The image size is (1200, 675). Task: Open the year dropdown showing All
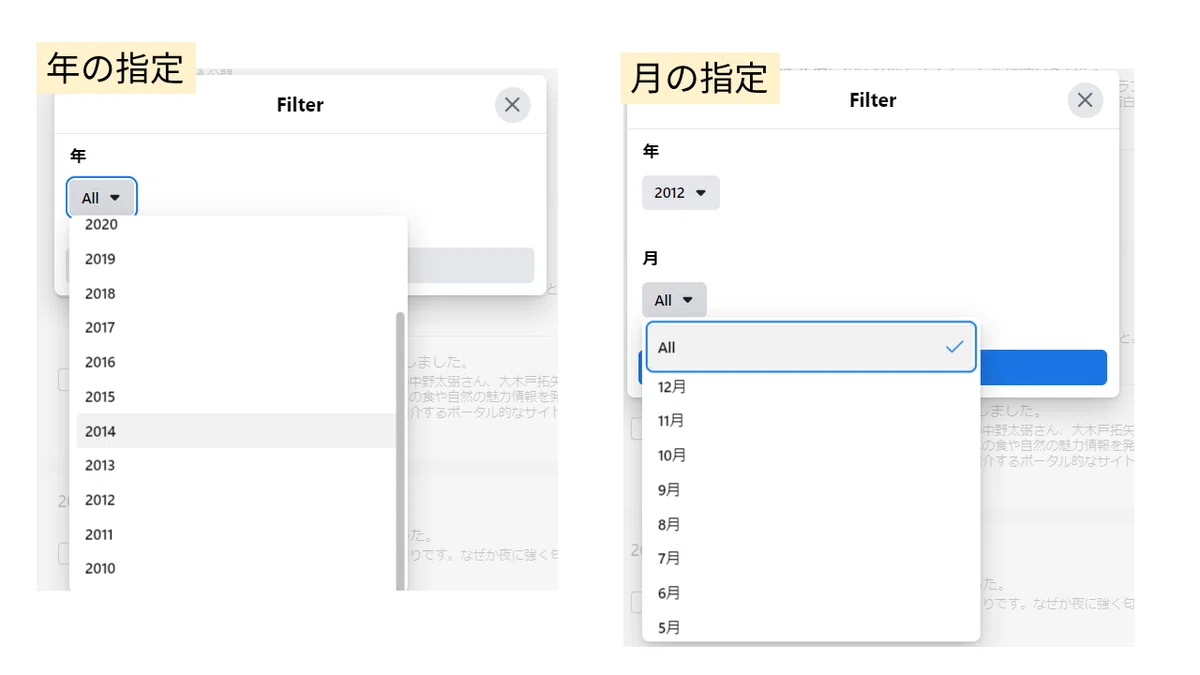101,198
